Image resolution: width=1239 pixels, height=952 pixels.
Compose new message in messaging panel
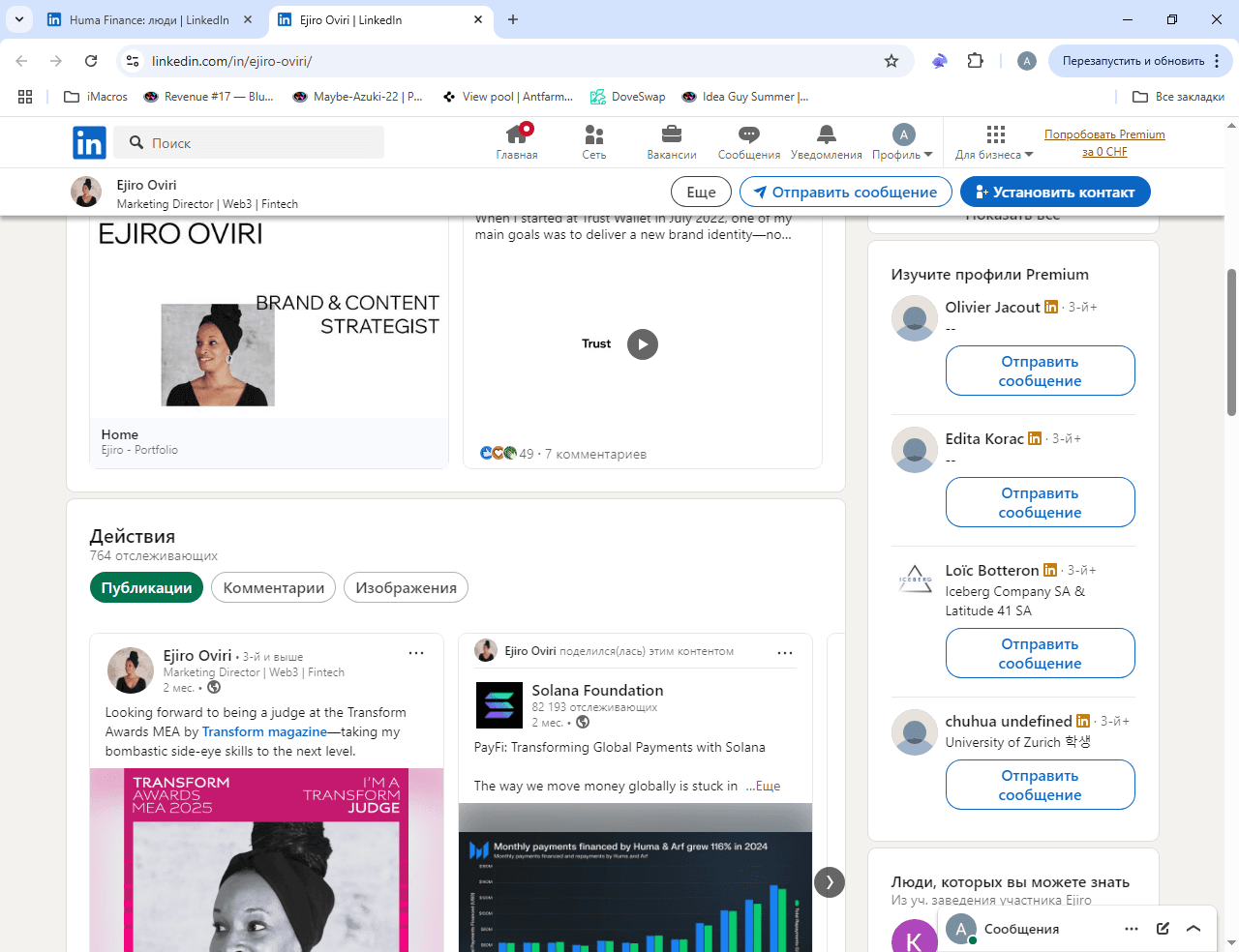(1163, 929)
